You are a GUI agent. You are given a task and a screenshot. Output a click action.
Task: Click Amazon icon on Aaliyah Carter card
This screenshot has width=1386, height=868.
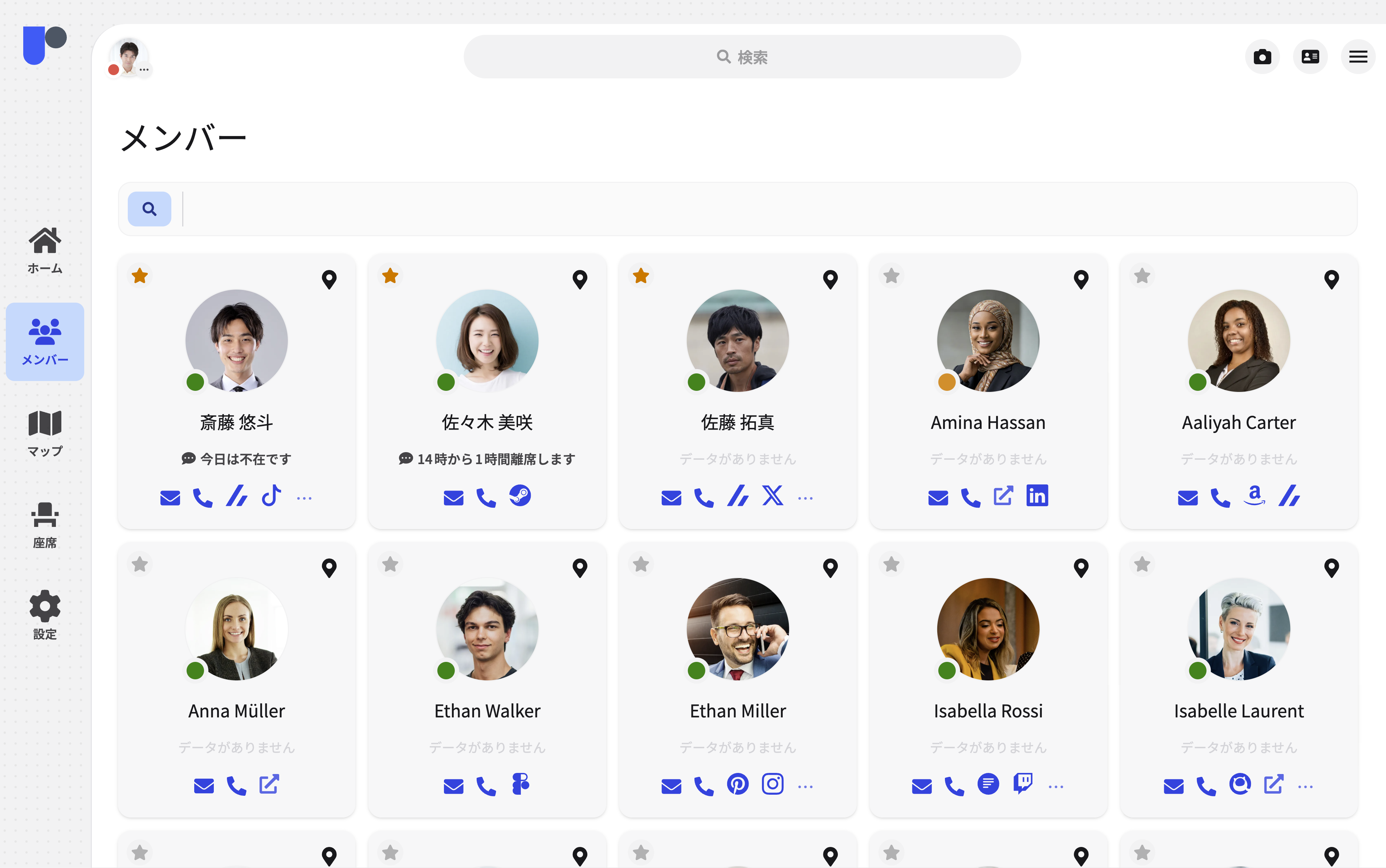(1255, 495)
